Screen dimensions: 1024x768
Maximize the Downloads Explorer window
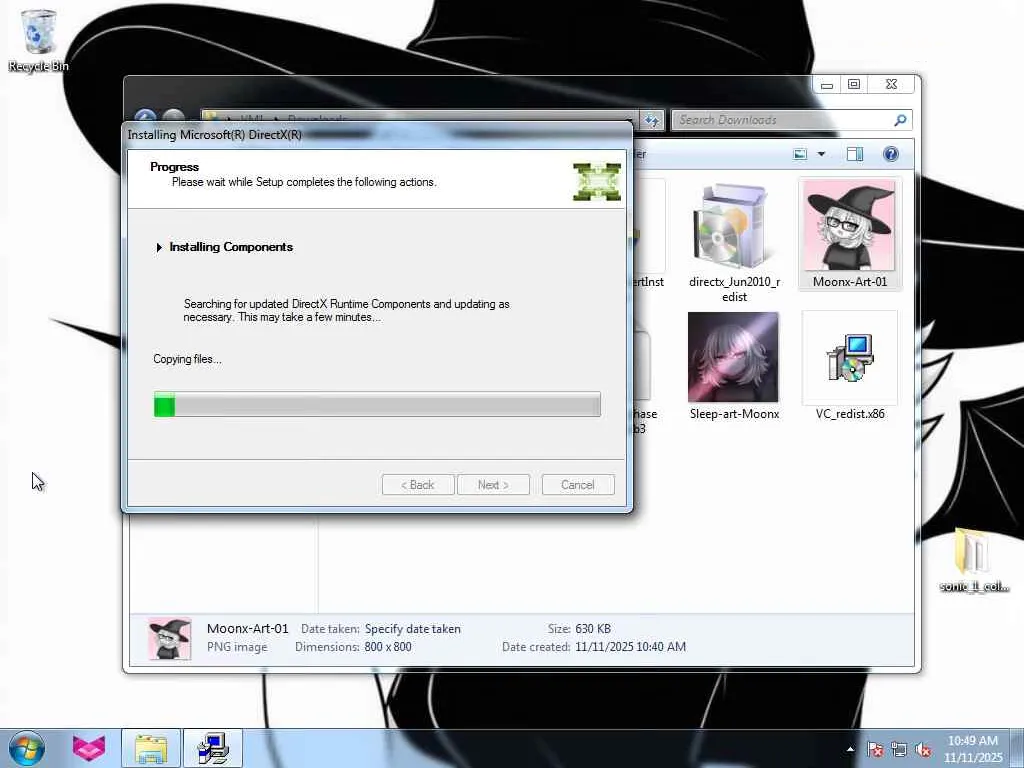click(x=854, y=84)
